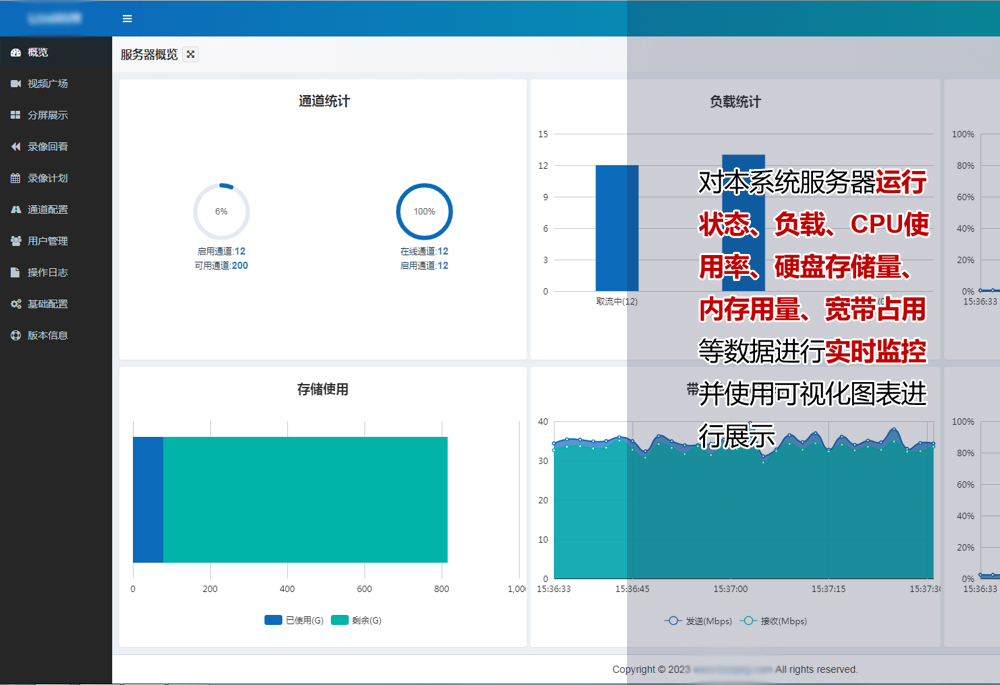Viewport: 1000px width, 685px height.
Task: Click the users icon for 用户管理
Action: [16, 241]
